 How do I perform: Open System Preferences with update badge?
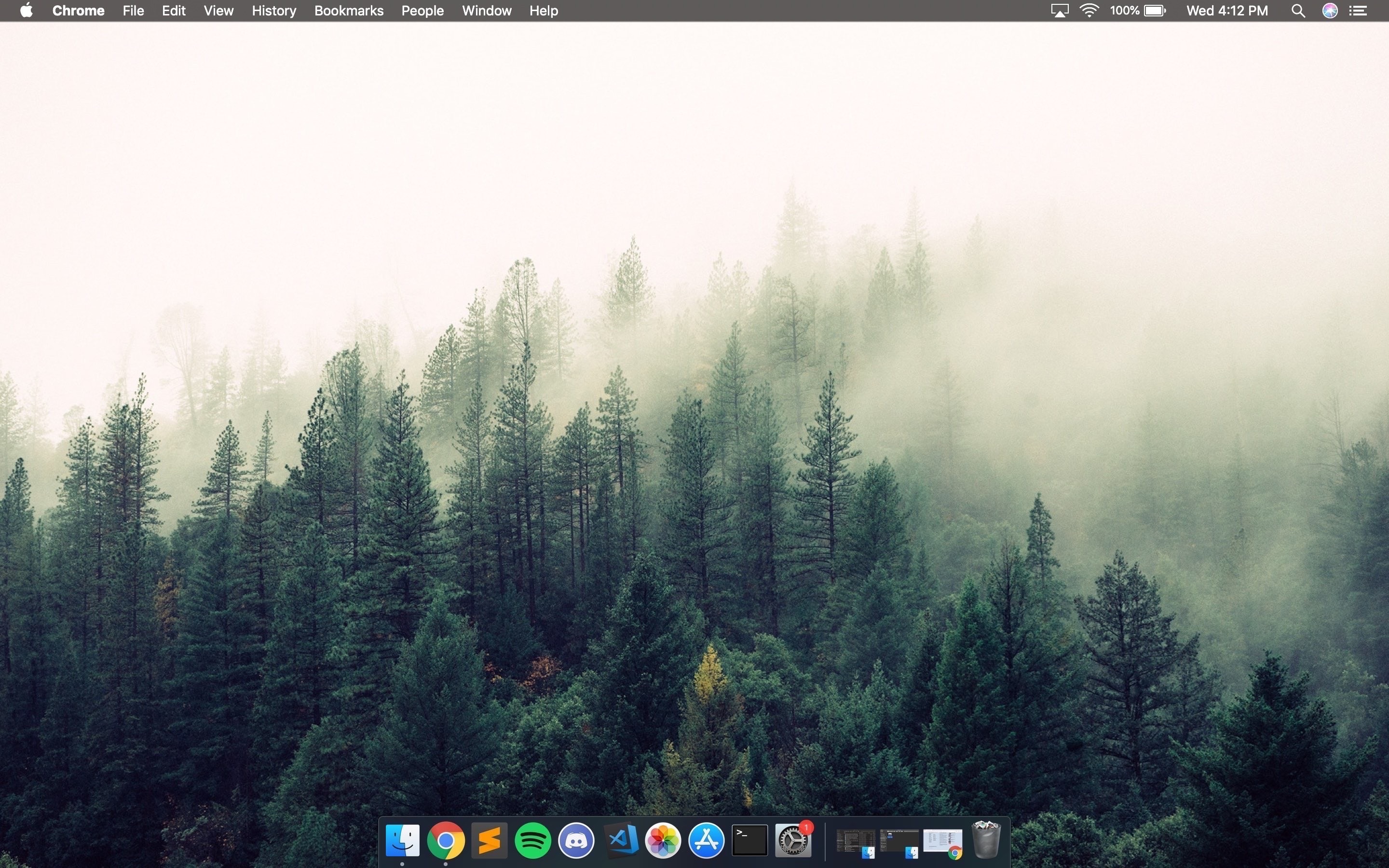[793, 841]
